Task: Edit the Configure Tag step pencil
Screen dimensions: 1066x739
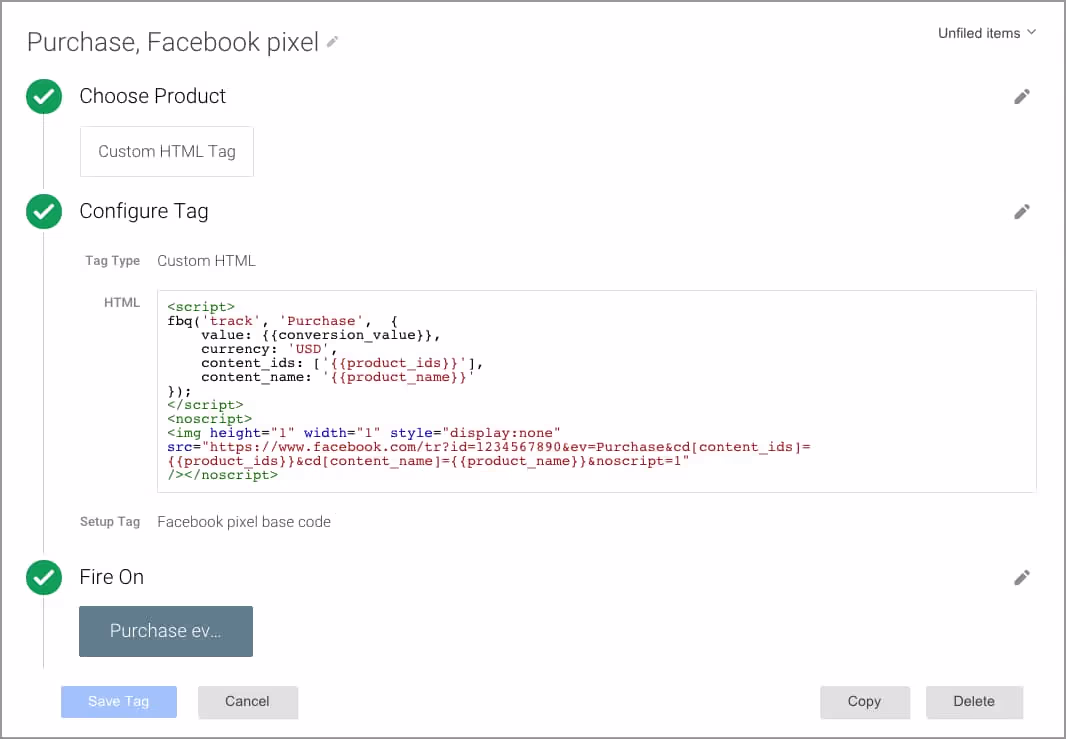Action: [1022, 211]
